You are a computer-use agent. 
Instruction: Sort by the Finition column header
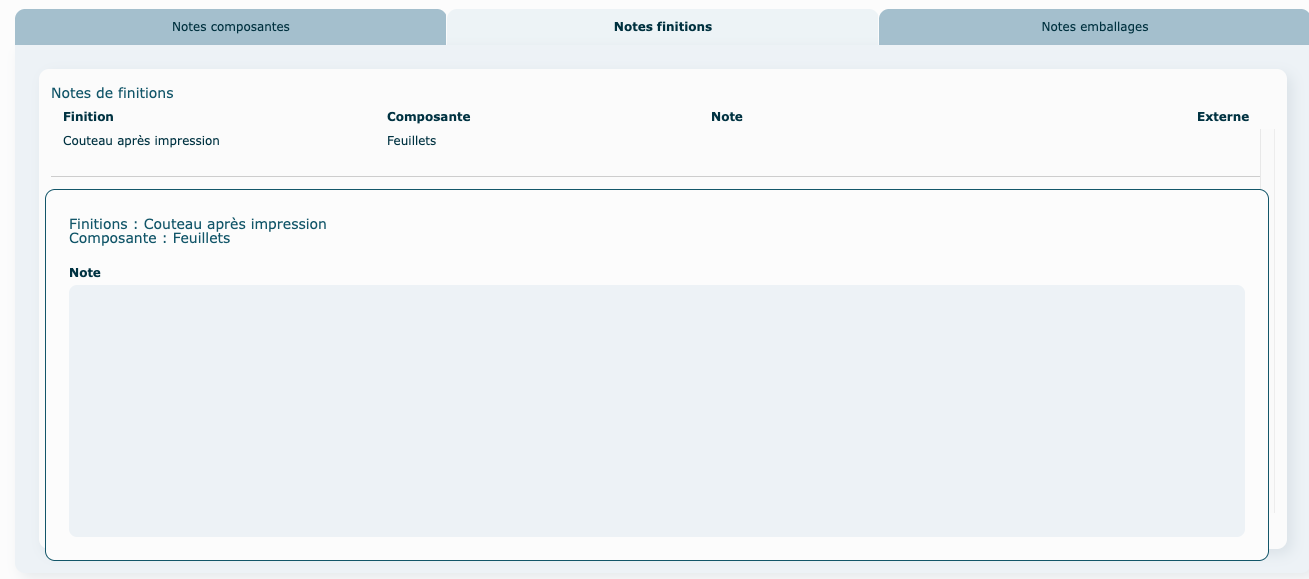click(88, 117)
